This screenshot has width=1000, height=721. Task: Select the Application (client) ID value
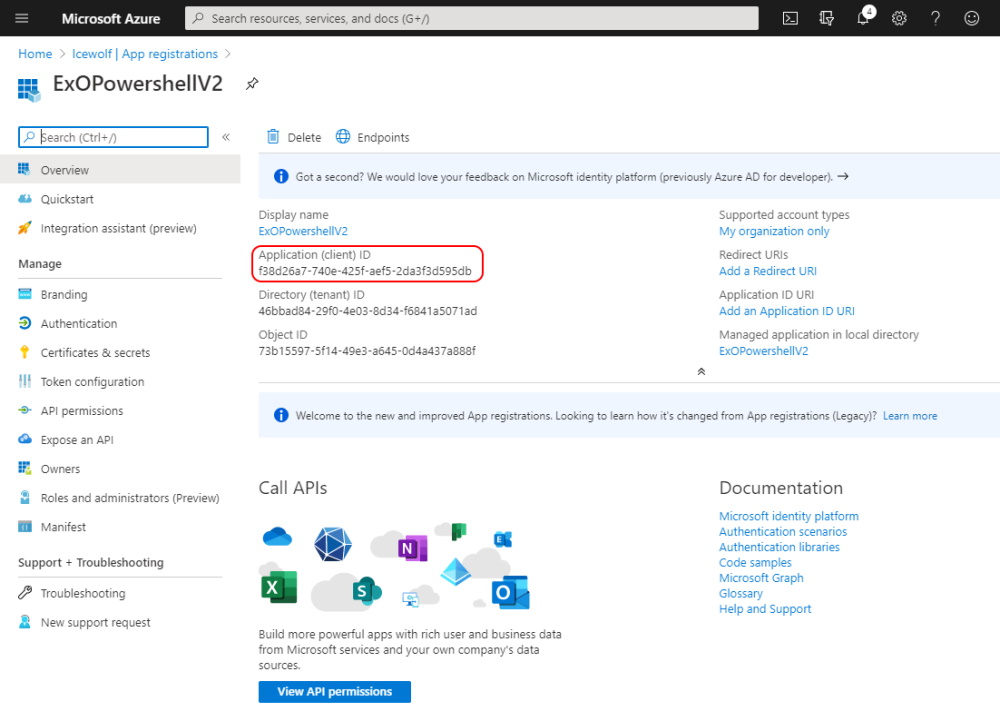[365, 271]
